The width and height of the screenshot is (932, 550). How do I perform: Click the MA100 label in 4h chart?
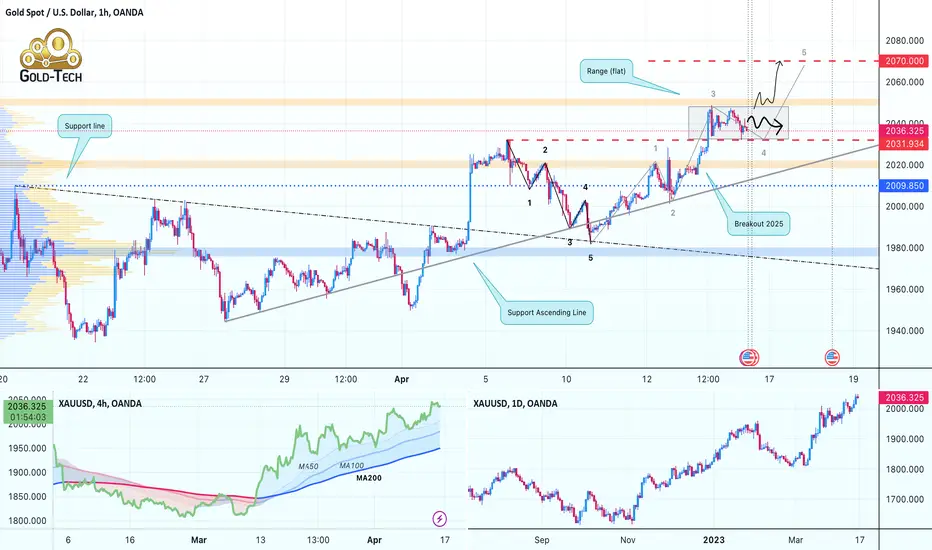(351, 466)
